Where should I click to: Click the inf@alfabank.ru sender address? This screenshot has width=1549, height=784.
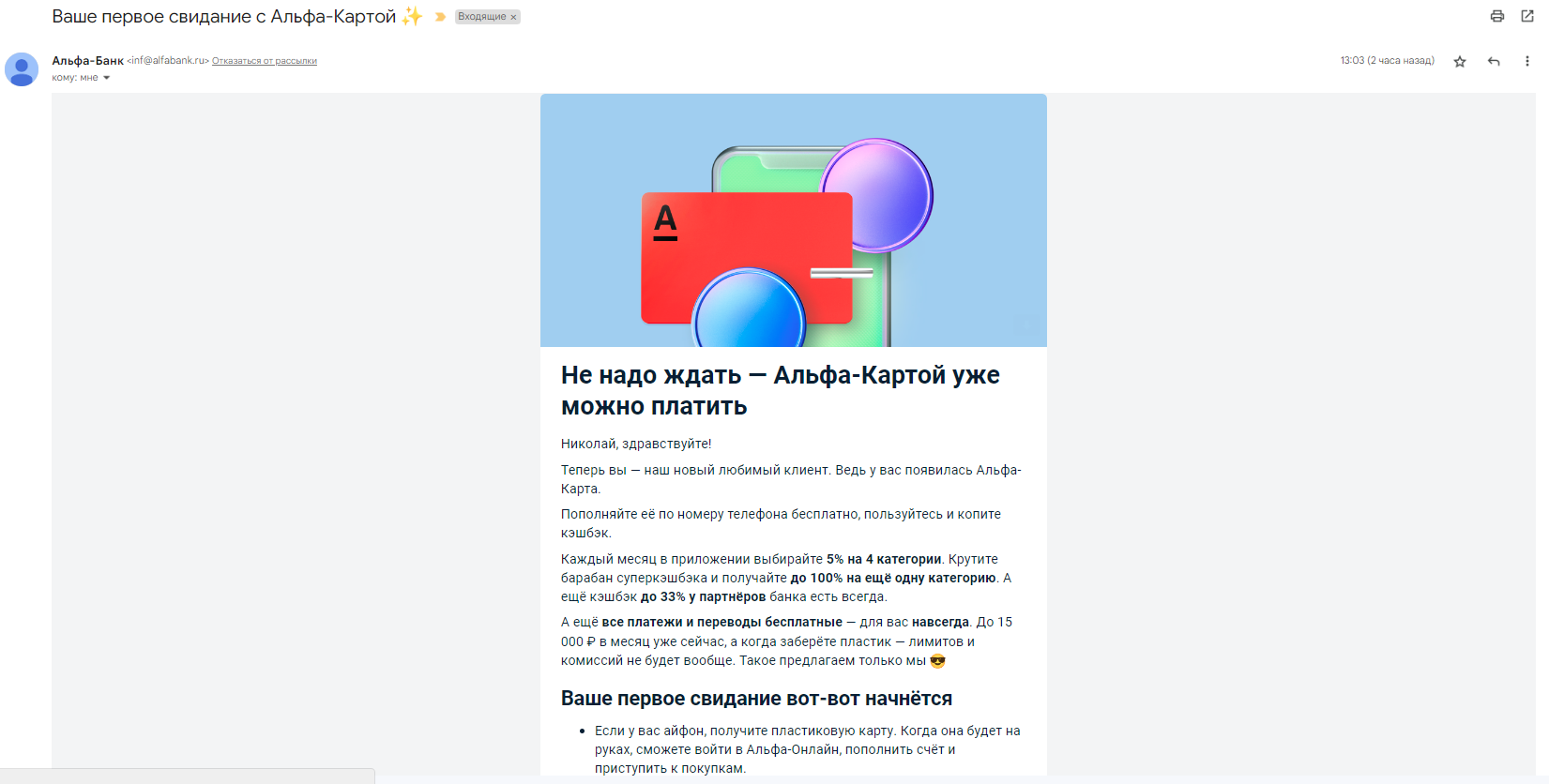pyautogui.click(x=168, y=61)
